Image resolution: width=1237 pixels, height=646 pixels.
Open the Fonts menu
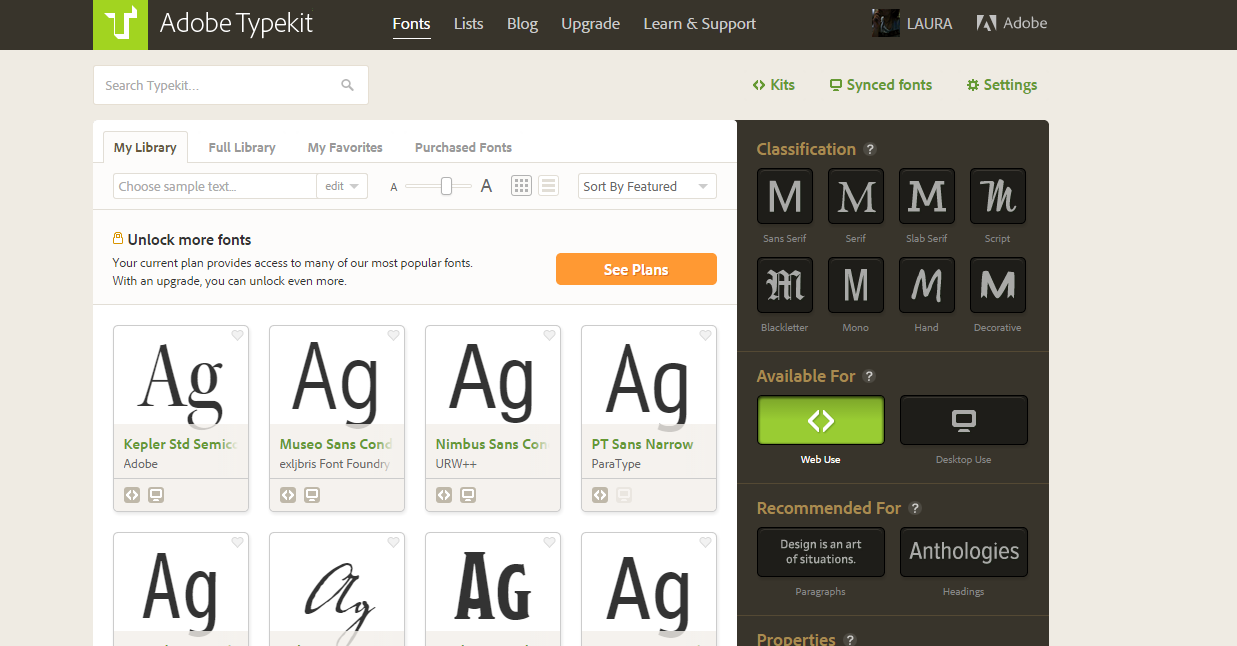click(x=412, y=23)
